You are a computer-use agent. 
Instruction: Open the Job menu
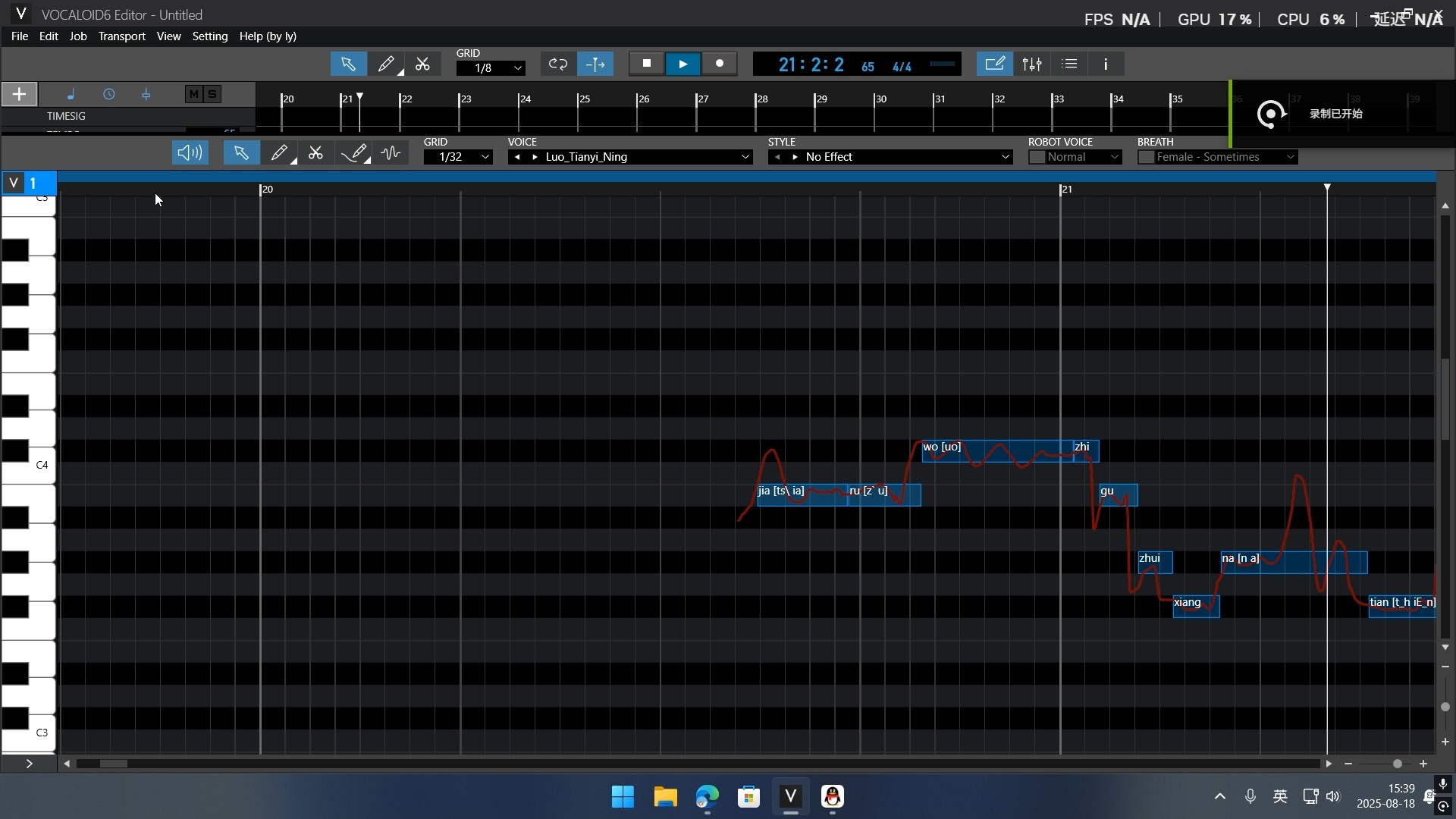(78, 36)
